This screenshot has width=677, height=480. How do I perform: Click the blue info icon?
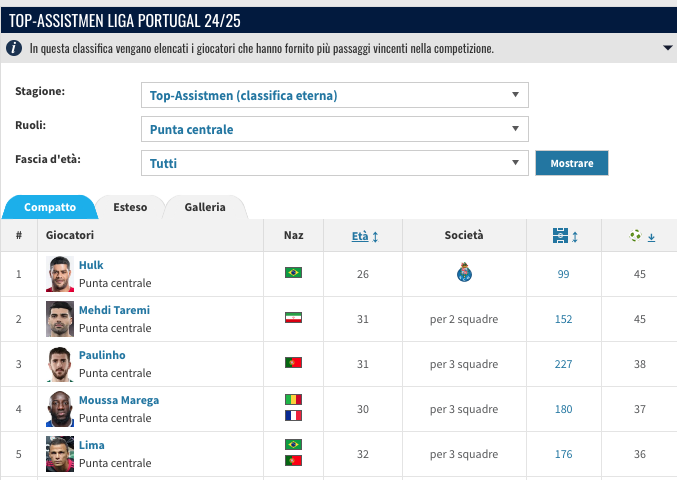point(14,47)
